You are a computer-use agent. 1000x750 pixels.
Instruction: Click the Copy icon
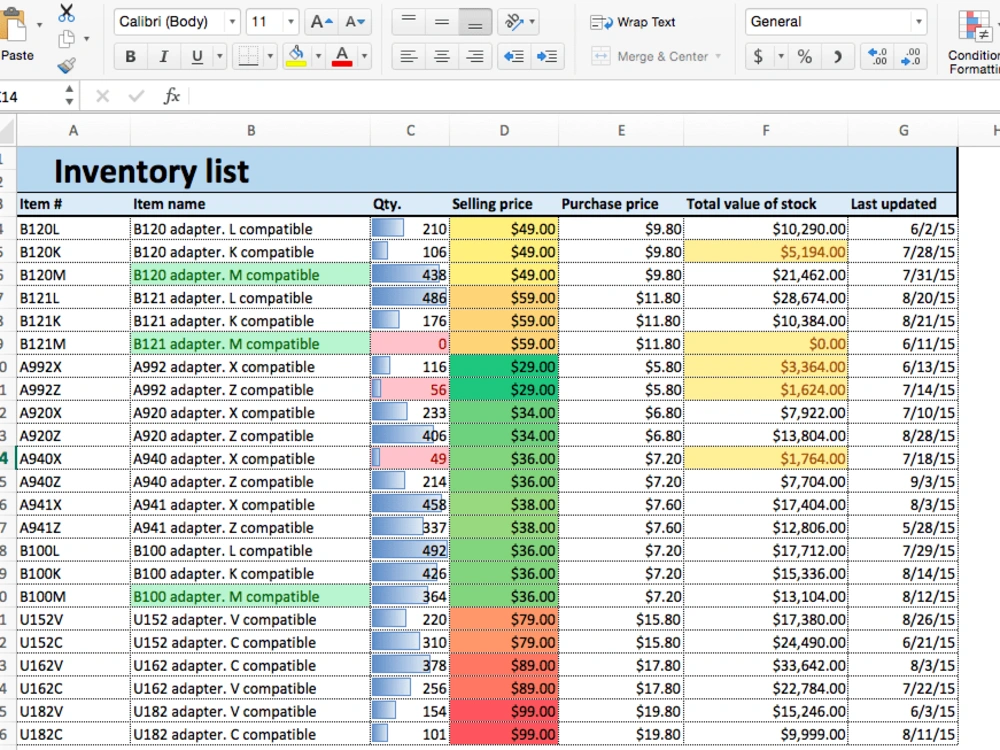(66, 39)
